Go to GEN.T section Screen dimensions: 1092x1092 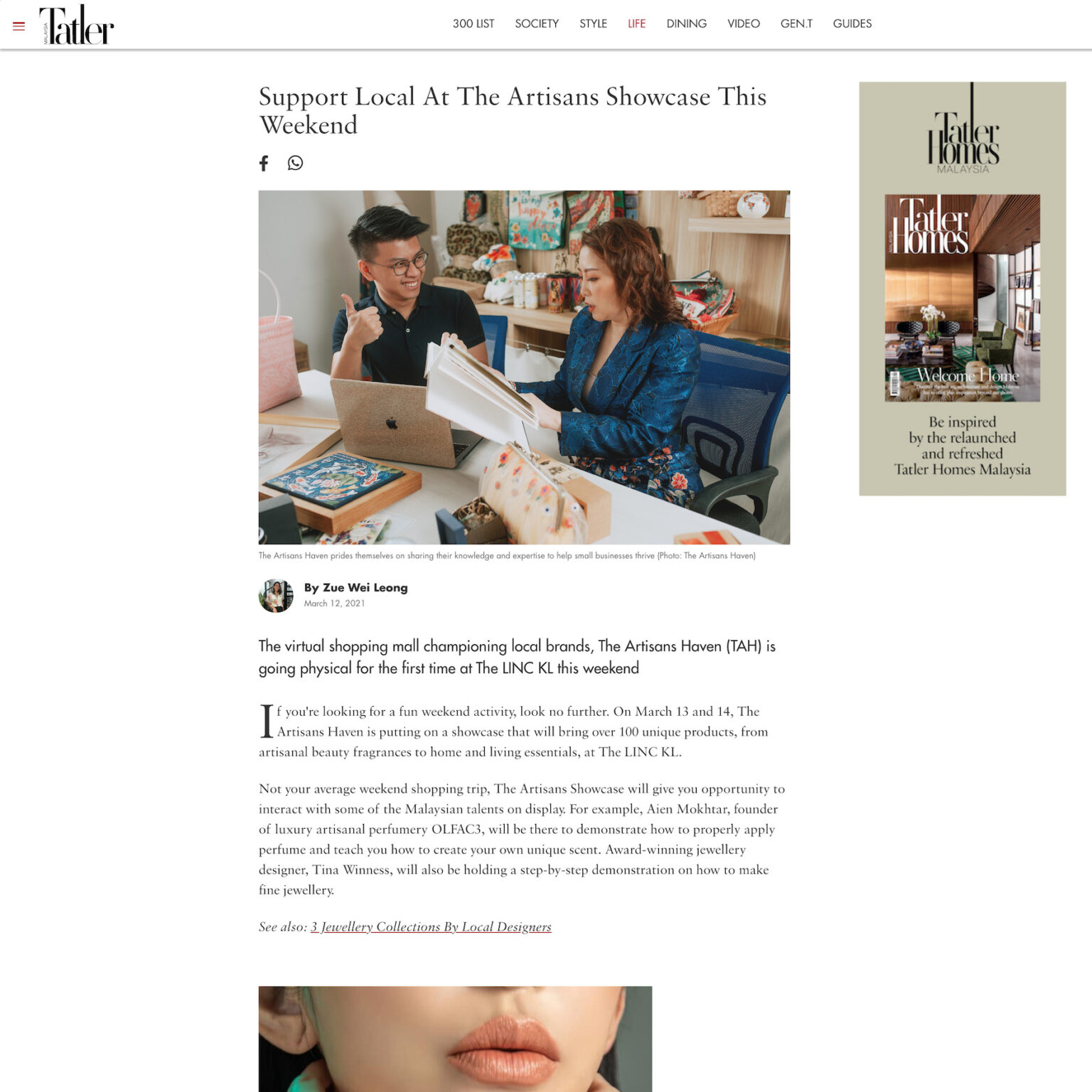coord(796,23)
